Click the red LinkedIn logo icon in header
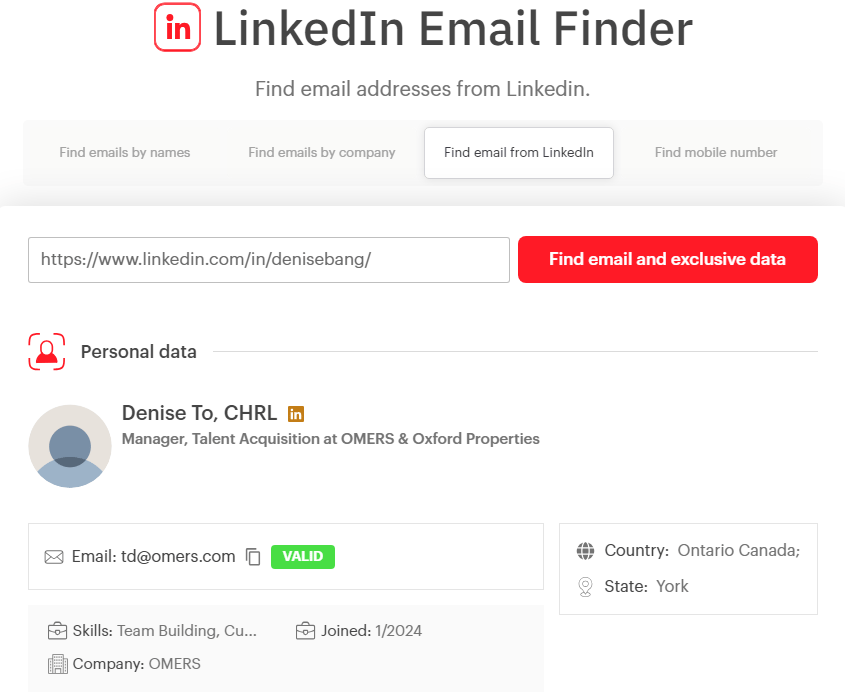This screenshot has height=695, width=845. click(178, 28)
